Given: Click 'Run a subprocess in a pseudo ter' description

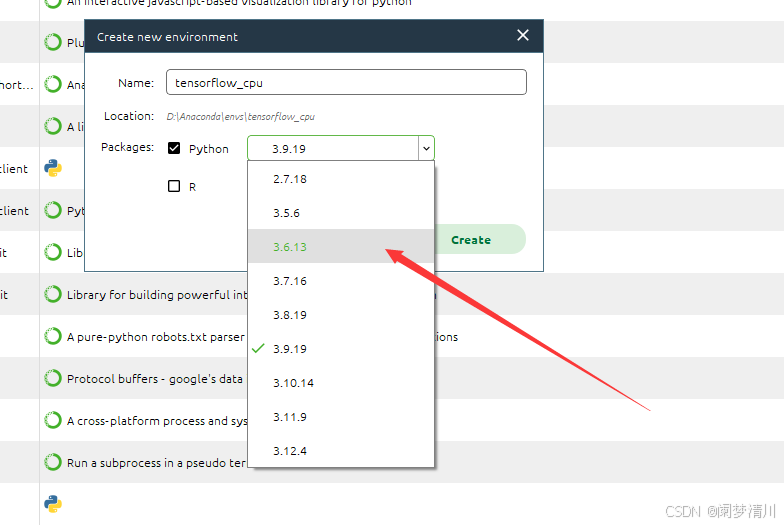Looking at the screenshot, I should pyautogui.click(x=156, y=463).
